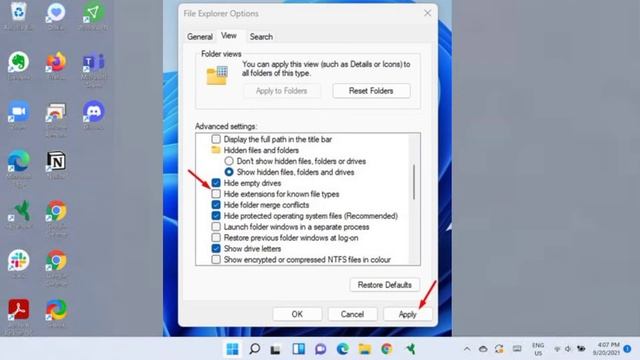This screenshot has width=640, height=360.
Task: Enable Launch folder windows in a separate process
Action: click(216, 227)
